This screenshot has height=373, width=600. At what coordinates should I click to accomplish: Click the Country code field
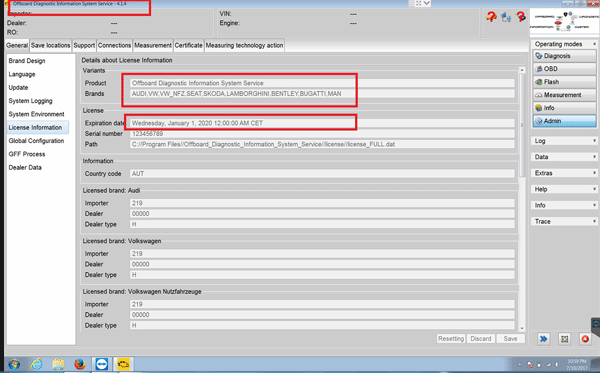pos(322,174)
